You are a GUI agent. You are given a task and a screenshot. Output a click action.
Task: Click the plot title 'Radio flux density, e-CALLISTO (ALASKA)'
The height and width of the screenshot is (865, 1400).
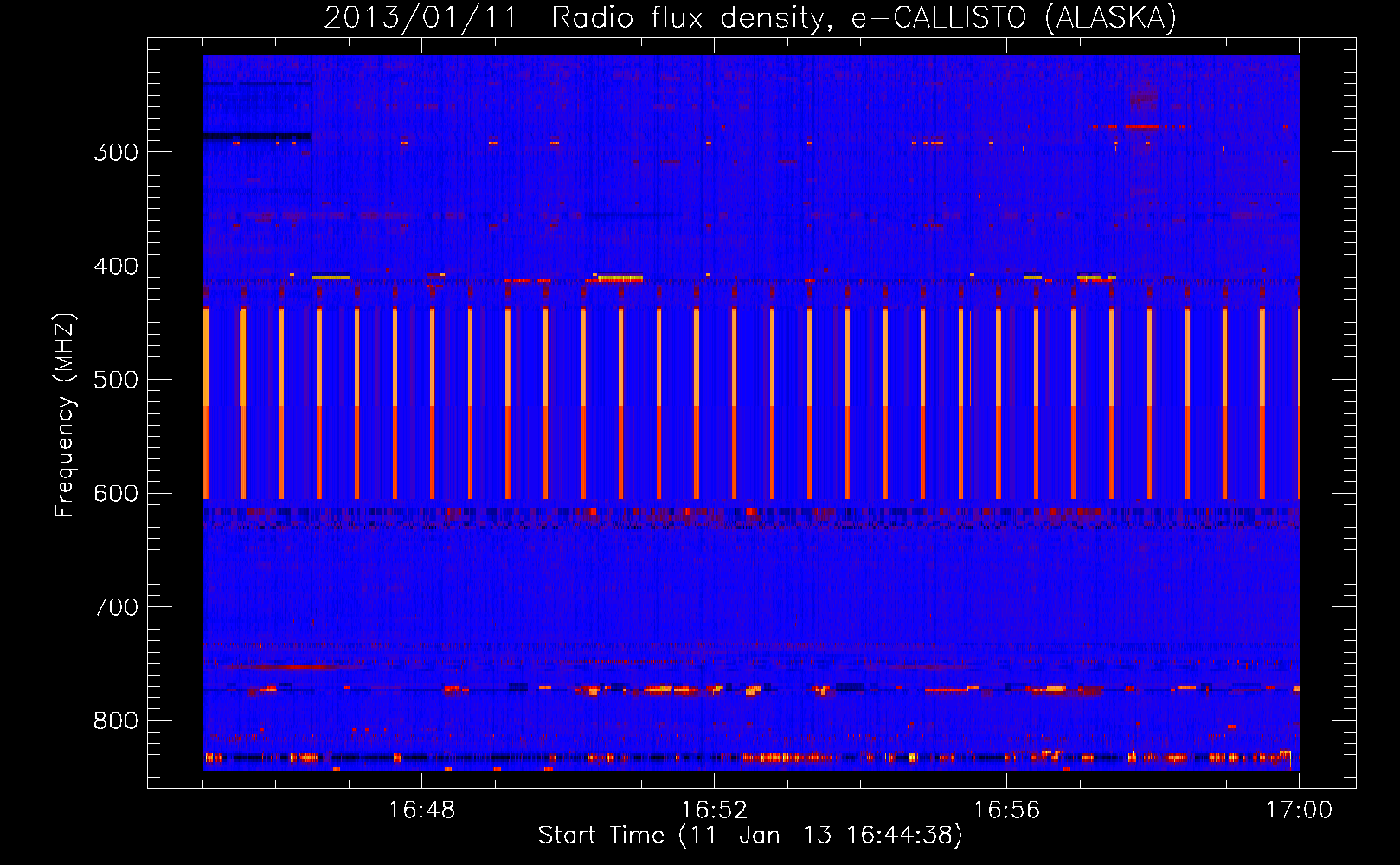click(x=864, y=17)
